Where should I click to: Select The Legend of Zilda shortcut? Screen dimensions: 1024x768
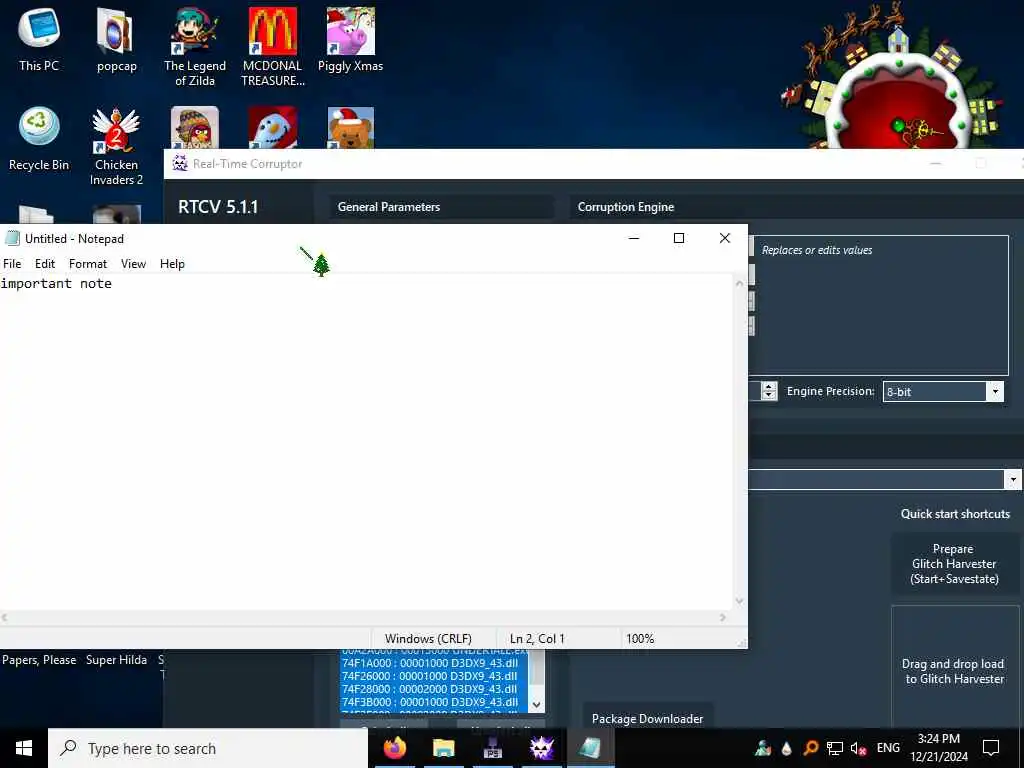pos(195,46)
